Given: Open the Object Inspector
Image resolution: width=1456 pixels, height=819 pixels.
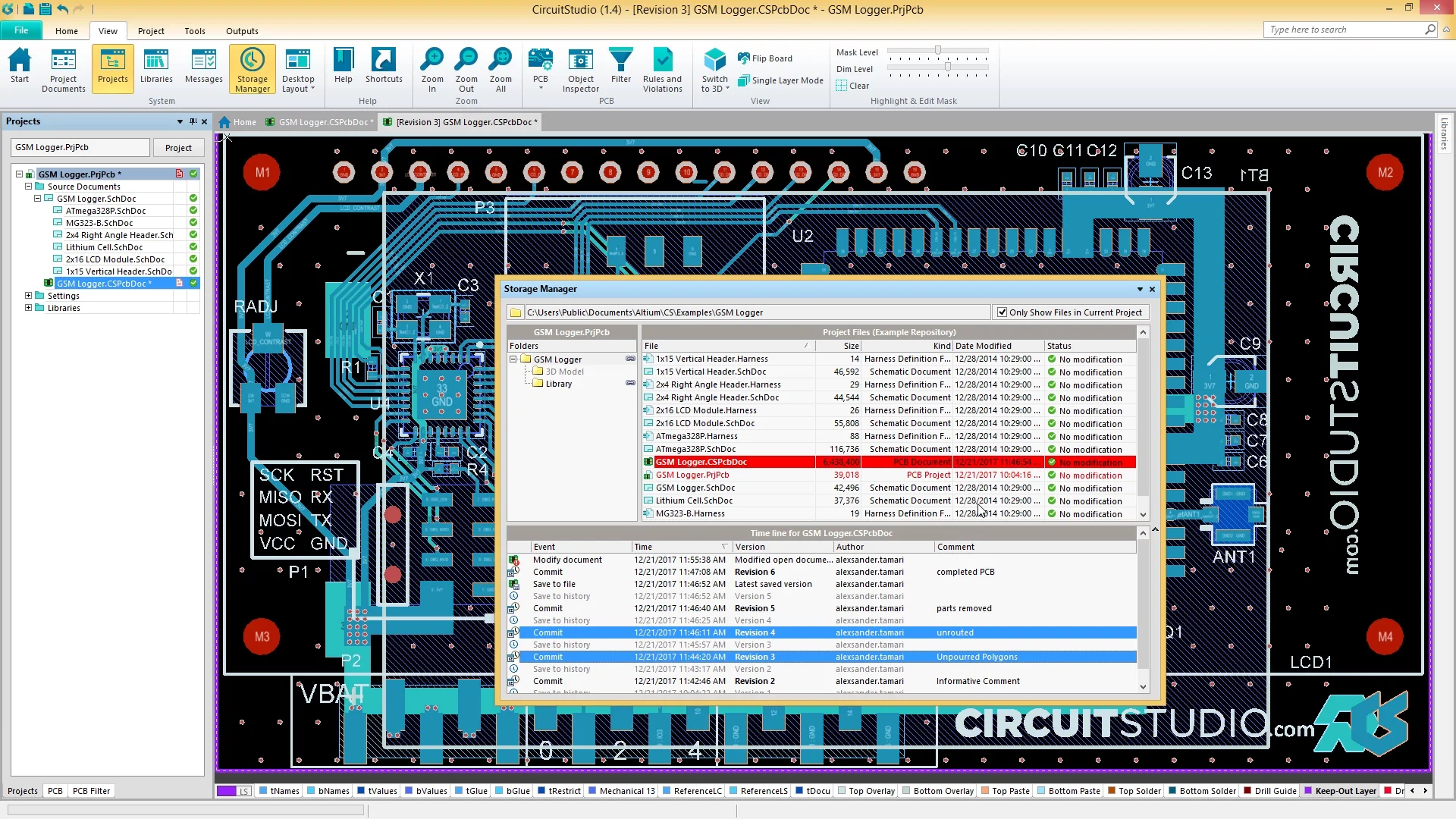Looking at the screenshot, I should (x=580, y=69).
